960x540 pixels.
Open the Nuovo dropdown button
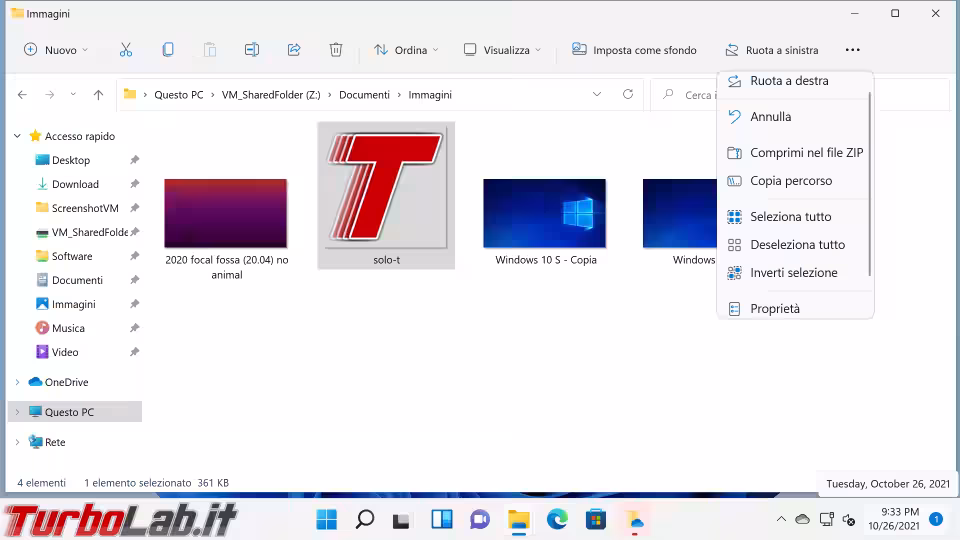click(x=56, y=50)
